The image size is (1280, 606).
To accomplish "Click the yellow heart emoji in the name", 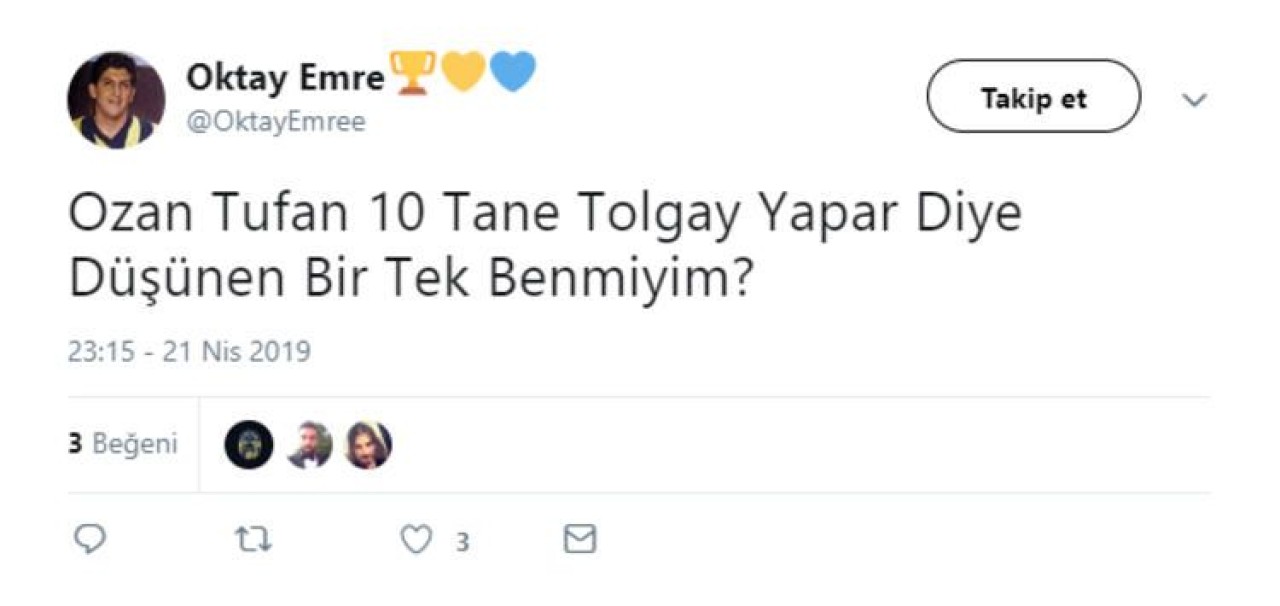I will tap(462, 72).
